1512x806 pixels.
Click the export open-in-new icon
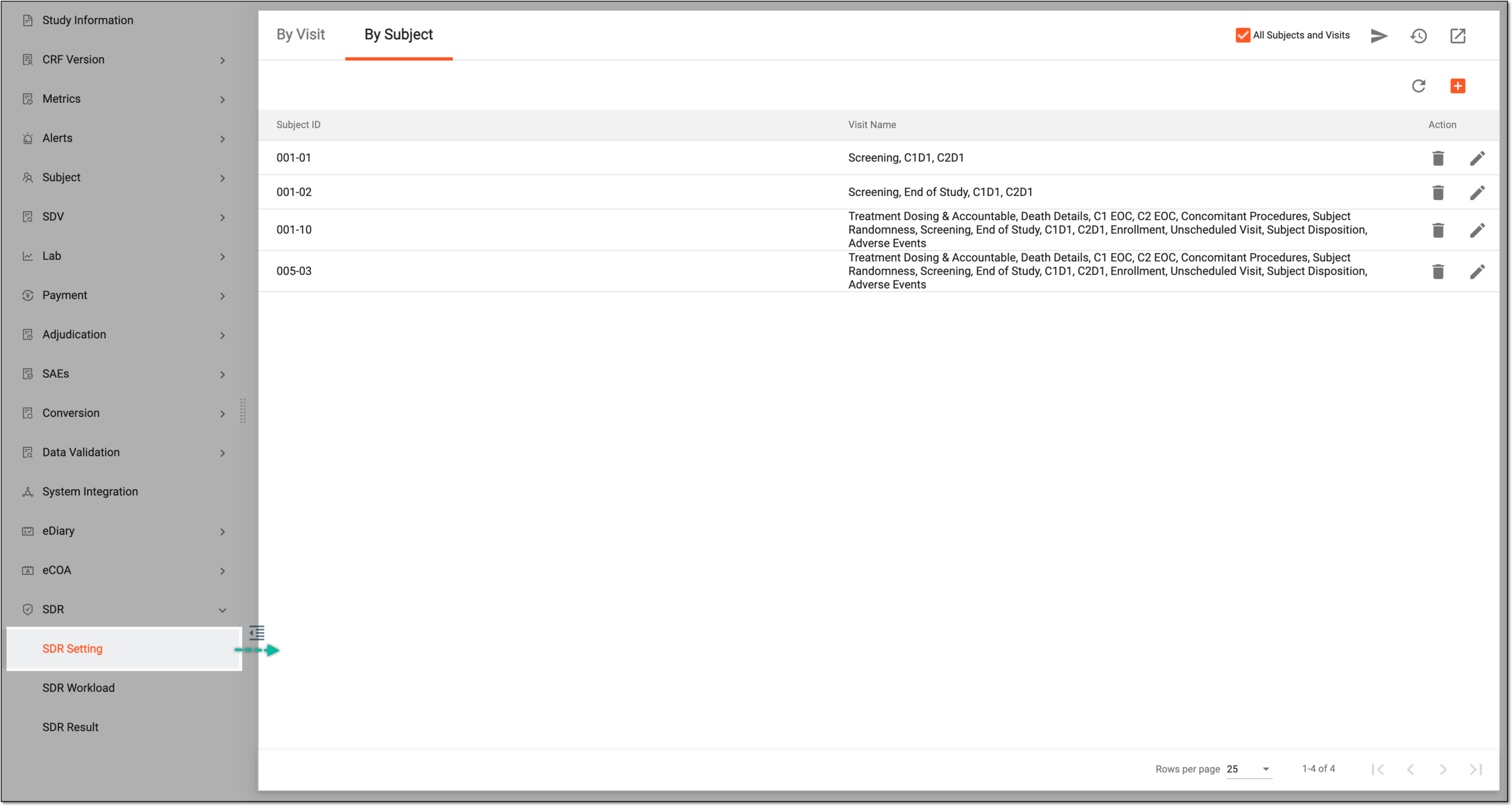click(x=1458, y=36)
